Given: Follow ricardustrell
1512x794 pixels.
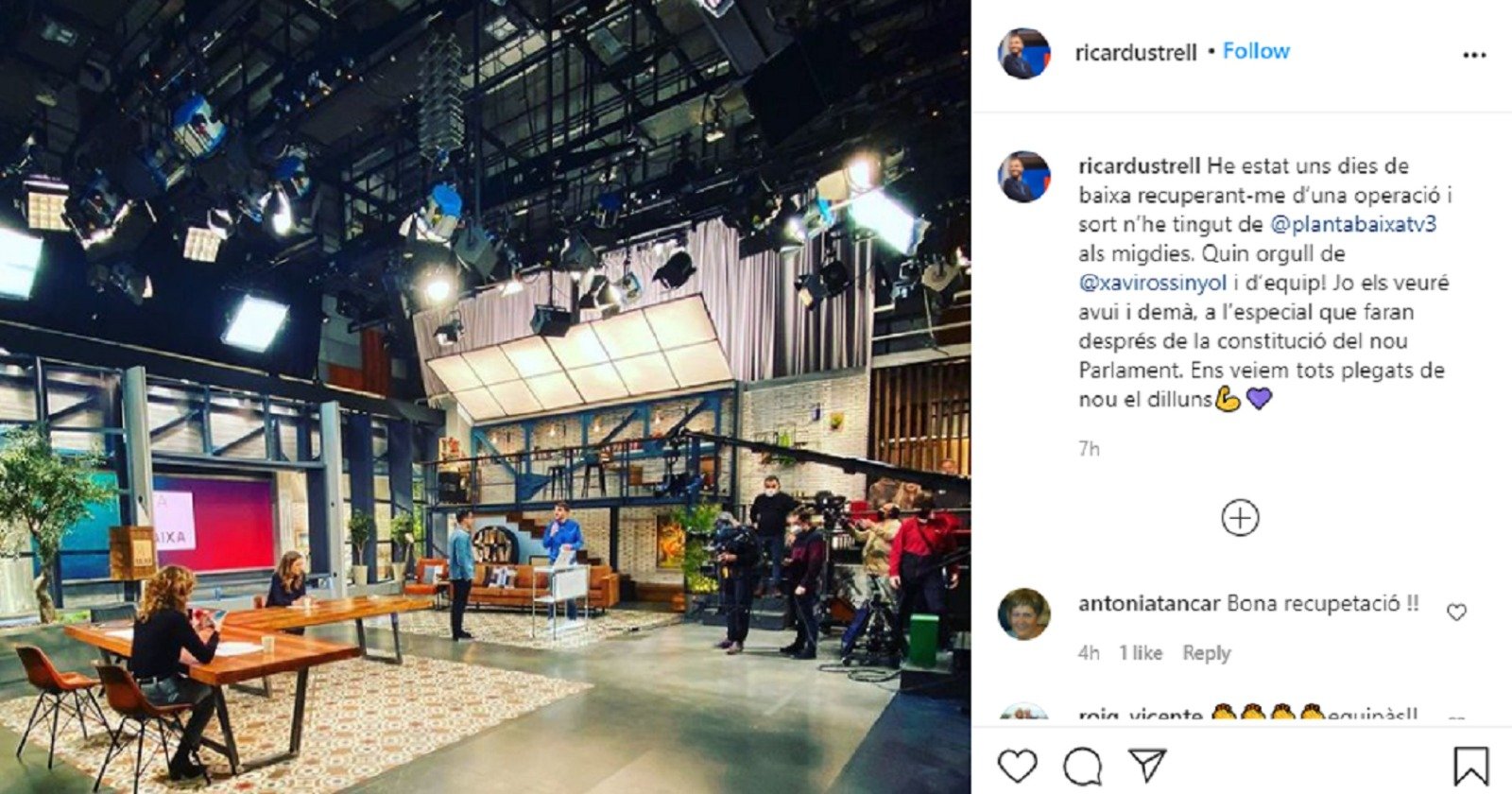Looking at the screenshot, I should point(1256,51).
